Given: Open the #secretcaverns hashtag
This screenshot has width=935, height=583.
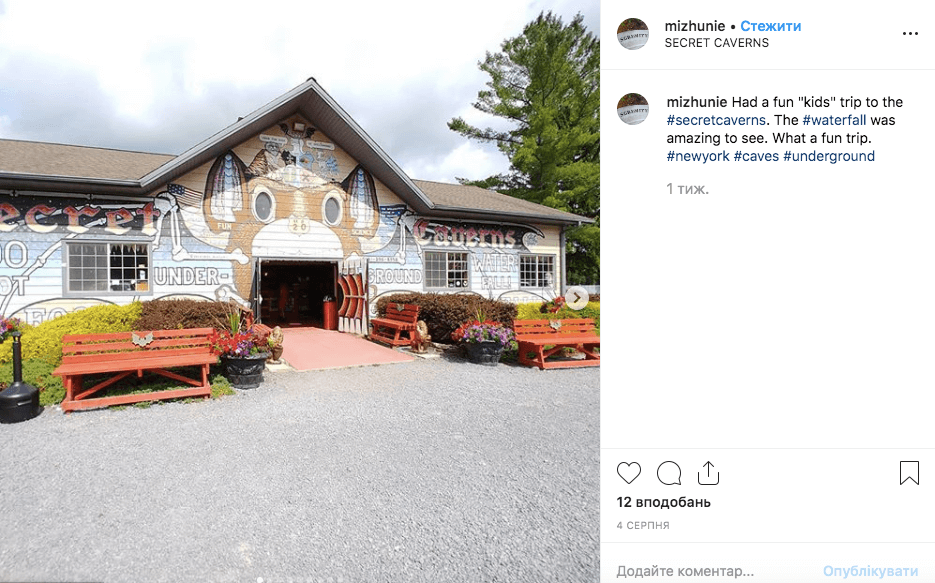Looking at the screenshot, I should [x=716, y=120].
